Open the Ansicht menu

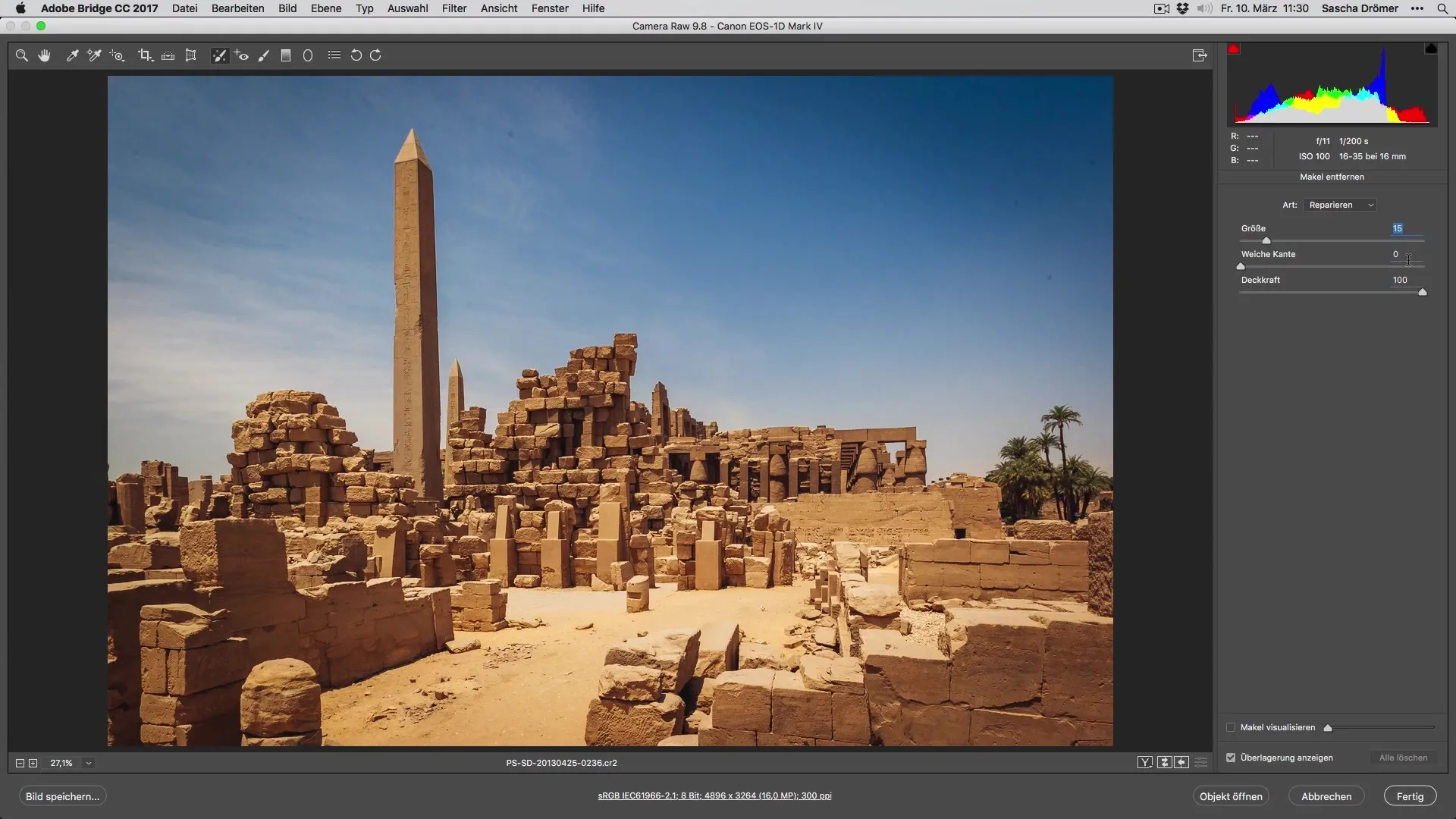pos(499,8)
